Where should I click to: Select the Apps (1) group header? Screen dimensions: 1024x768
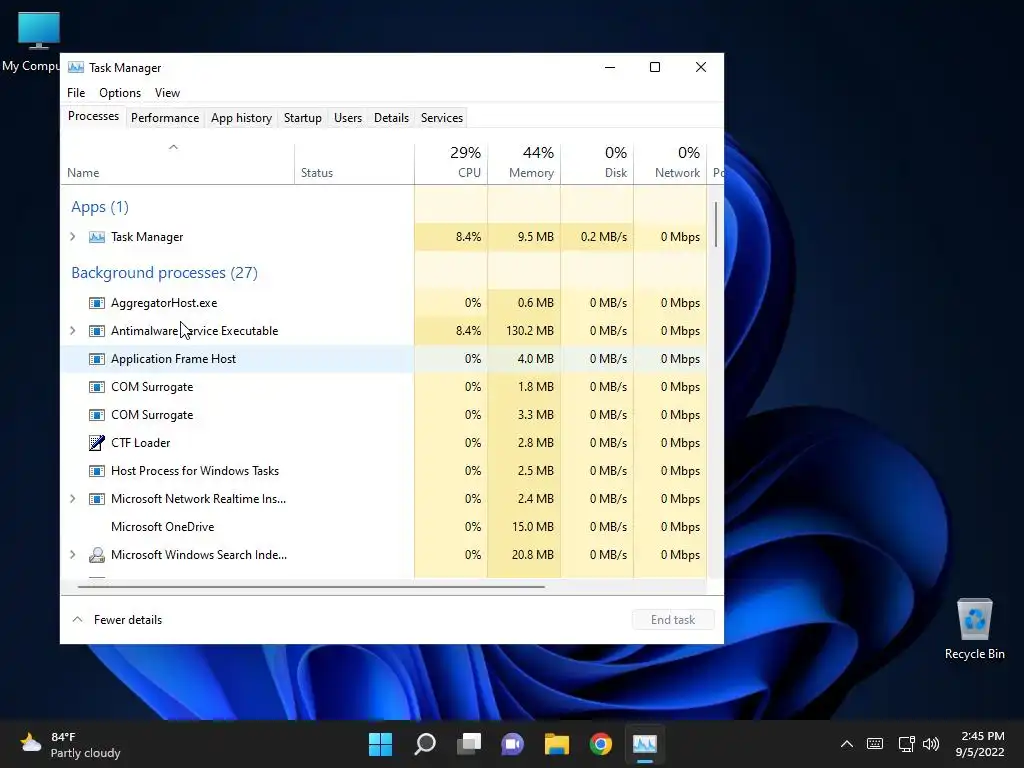coord(100,207)
